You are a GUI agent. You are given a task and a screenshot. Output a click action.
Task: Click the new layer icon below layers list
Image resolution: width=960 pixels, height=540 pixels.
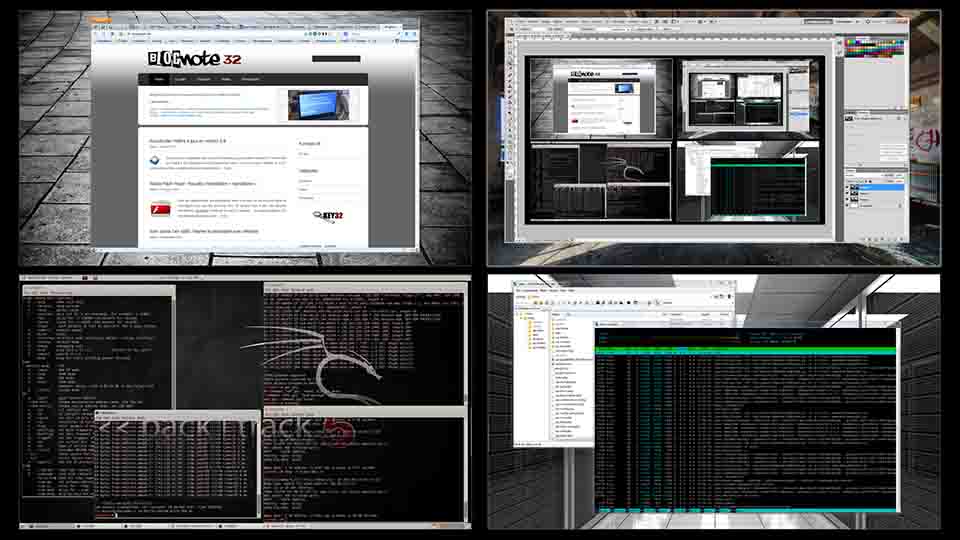click(x=893, y=236)
